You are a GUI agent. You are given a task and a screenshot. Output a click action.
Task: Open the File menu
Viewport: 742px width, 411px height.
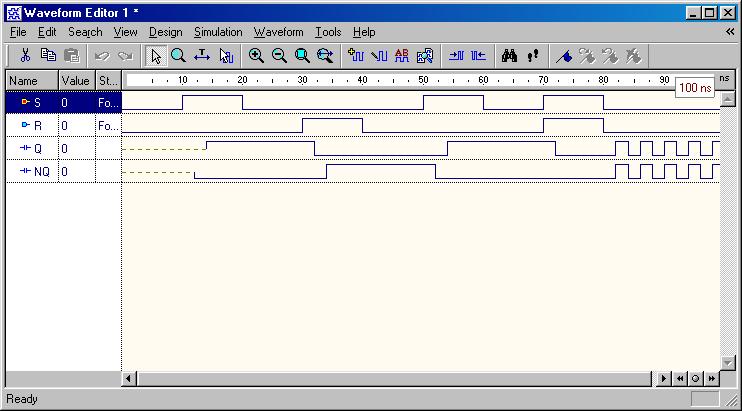[18, 32]
